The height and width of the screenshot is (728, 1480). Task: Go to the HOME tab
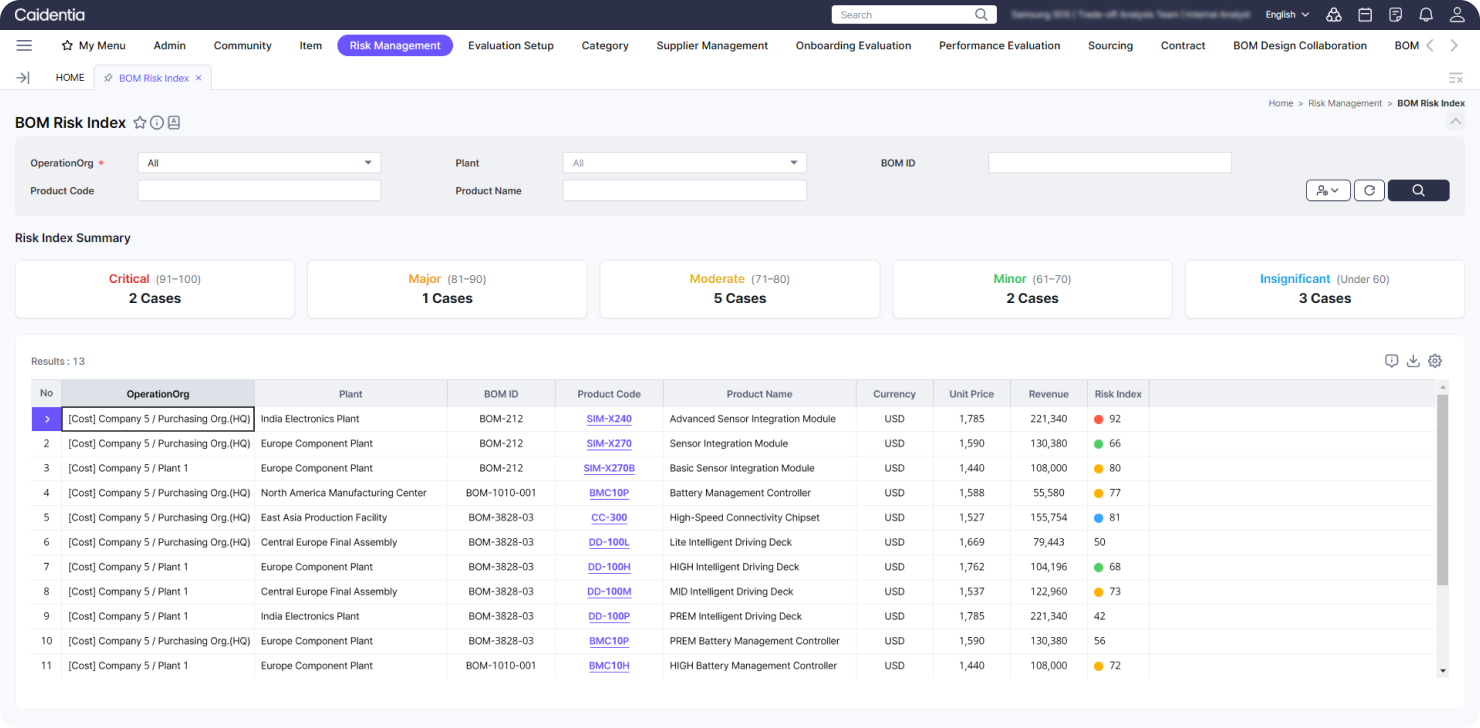(70, 78)
